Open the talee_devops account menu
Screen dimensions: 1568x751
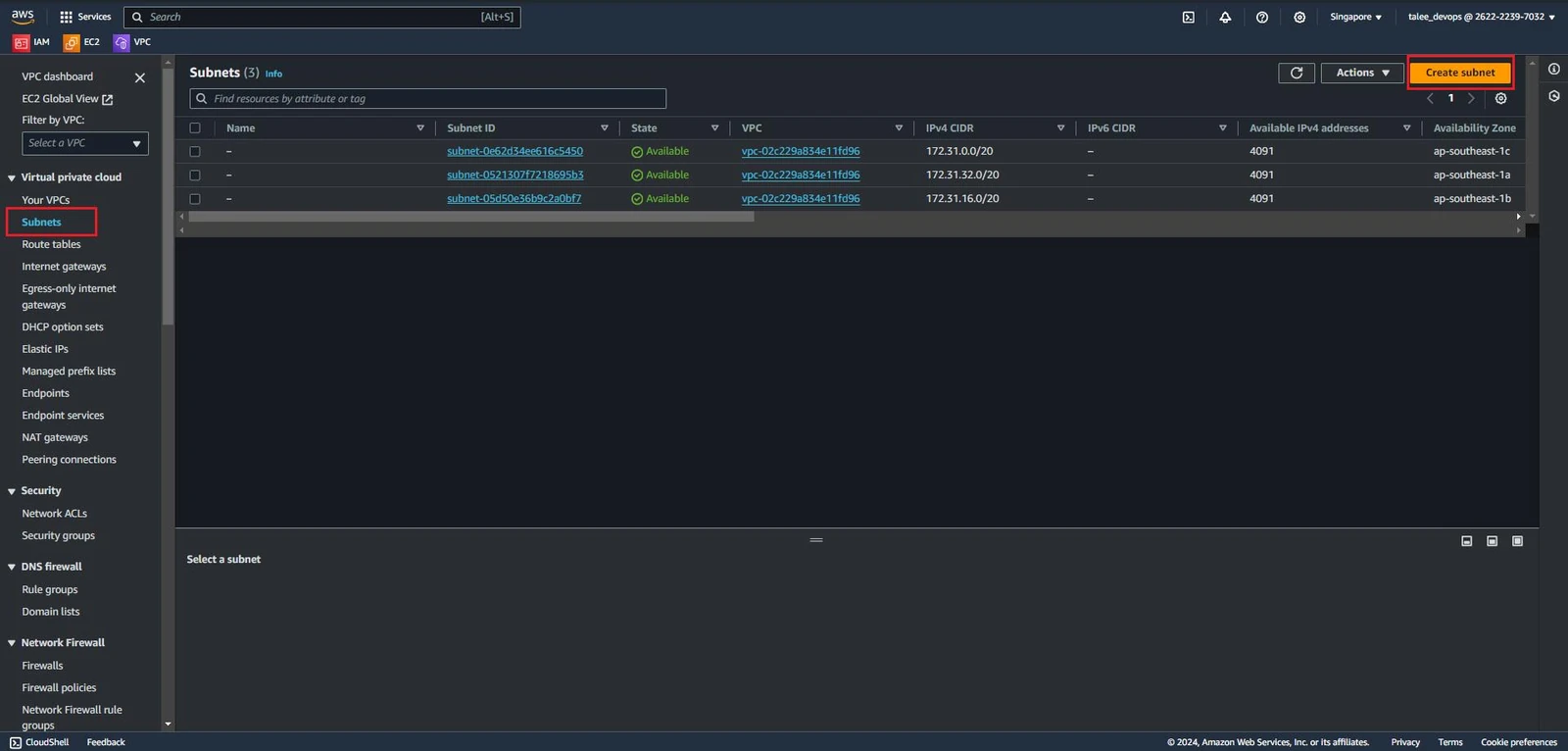click(x=1481, y=17)
